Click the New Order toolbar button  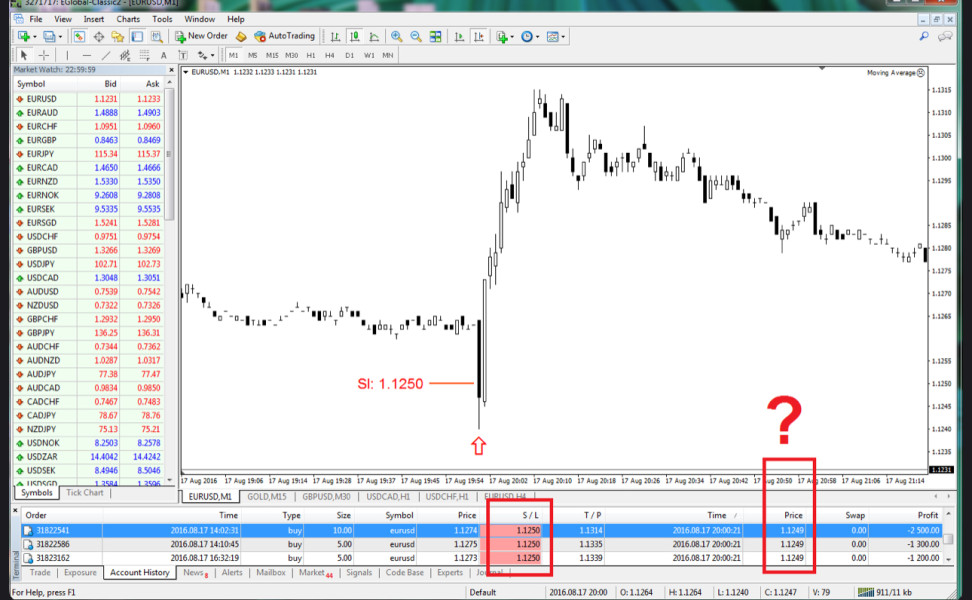tap(201, 36)
